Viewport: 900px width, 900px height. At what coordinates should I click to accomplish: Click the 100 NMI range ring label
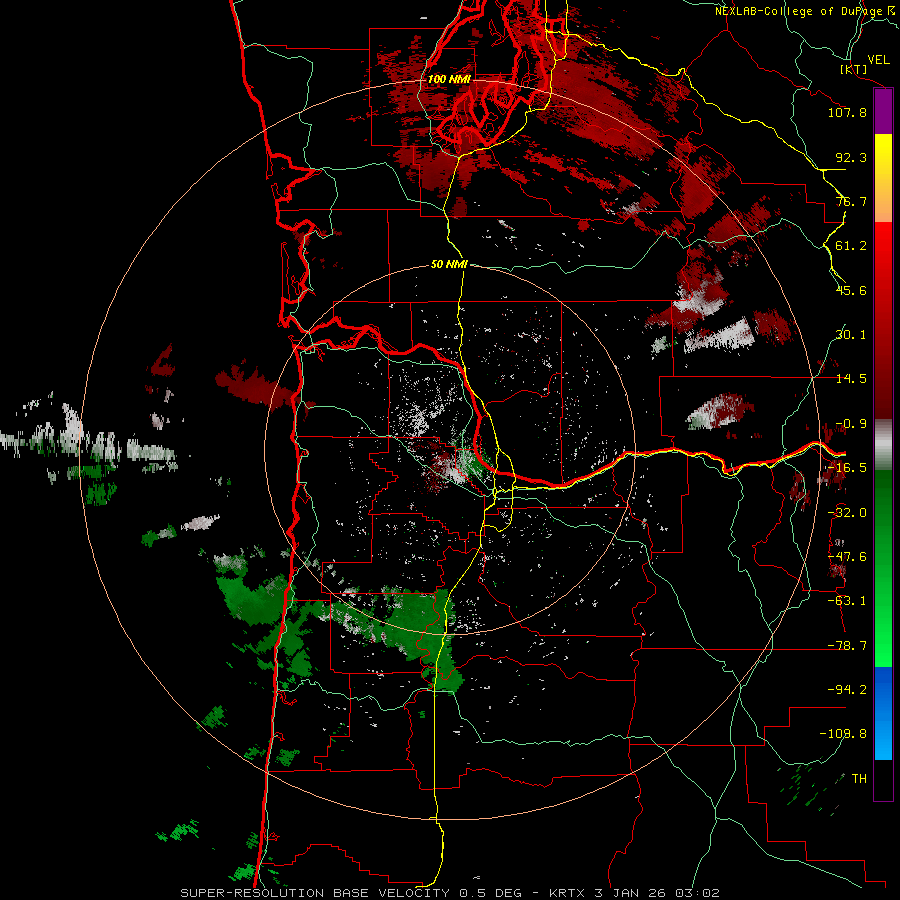(x=449, y=79)
